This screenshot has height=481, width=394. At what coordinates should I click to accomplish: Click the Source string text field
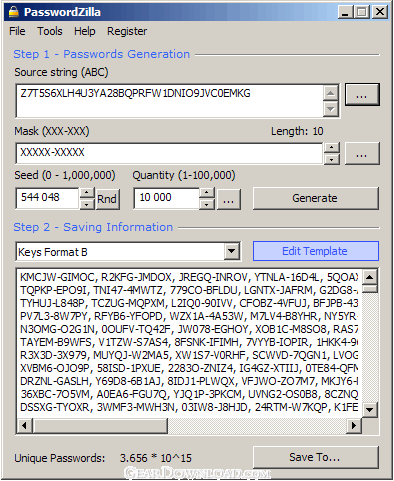tap(169, 101)
